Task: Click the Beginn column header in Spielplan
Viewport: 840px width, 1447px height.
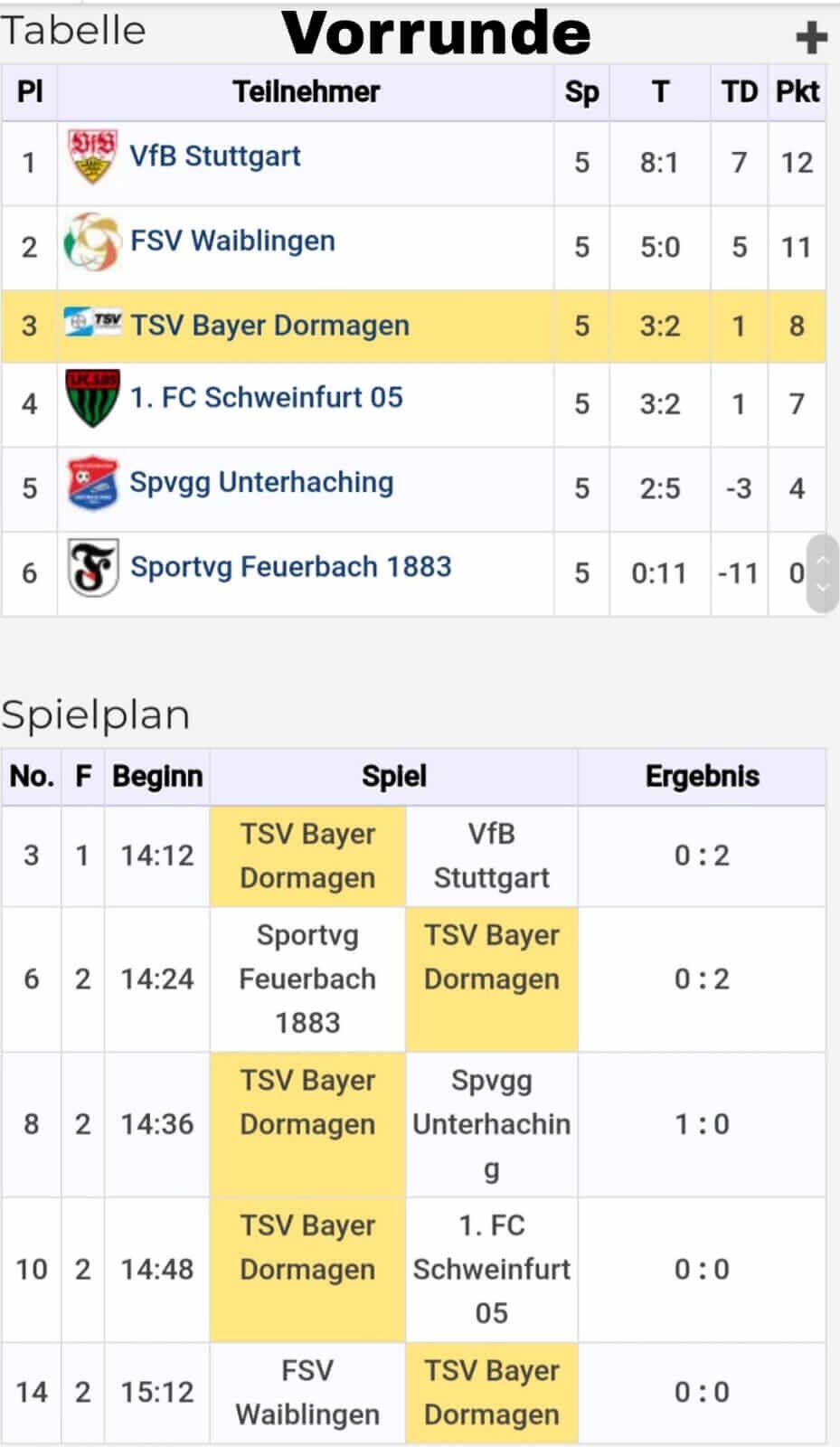Action: 157,776
